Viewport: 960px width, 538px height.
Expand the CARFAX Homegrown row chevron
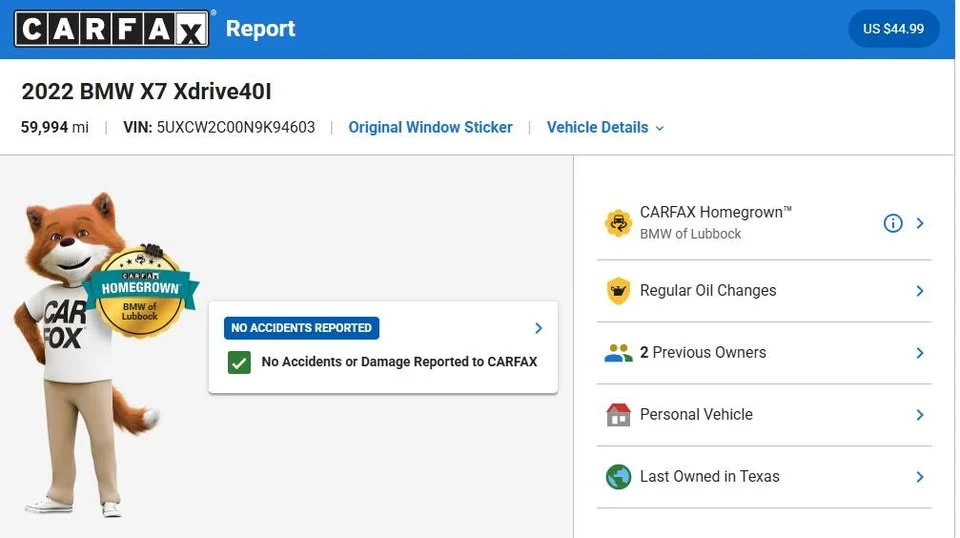pyautogui.click(x=920, y=223)
